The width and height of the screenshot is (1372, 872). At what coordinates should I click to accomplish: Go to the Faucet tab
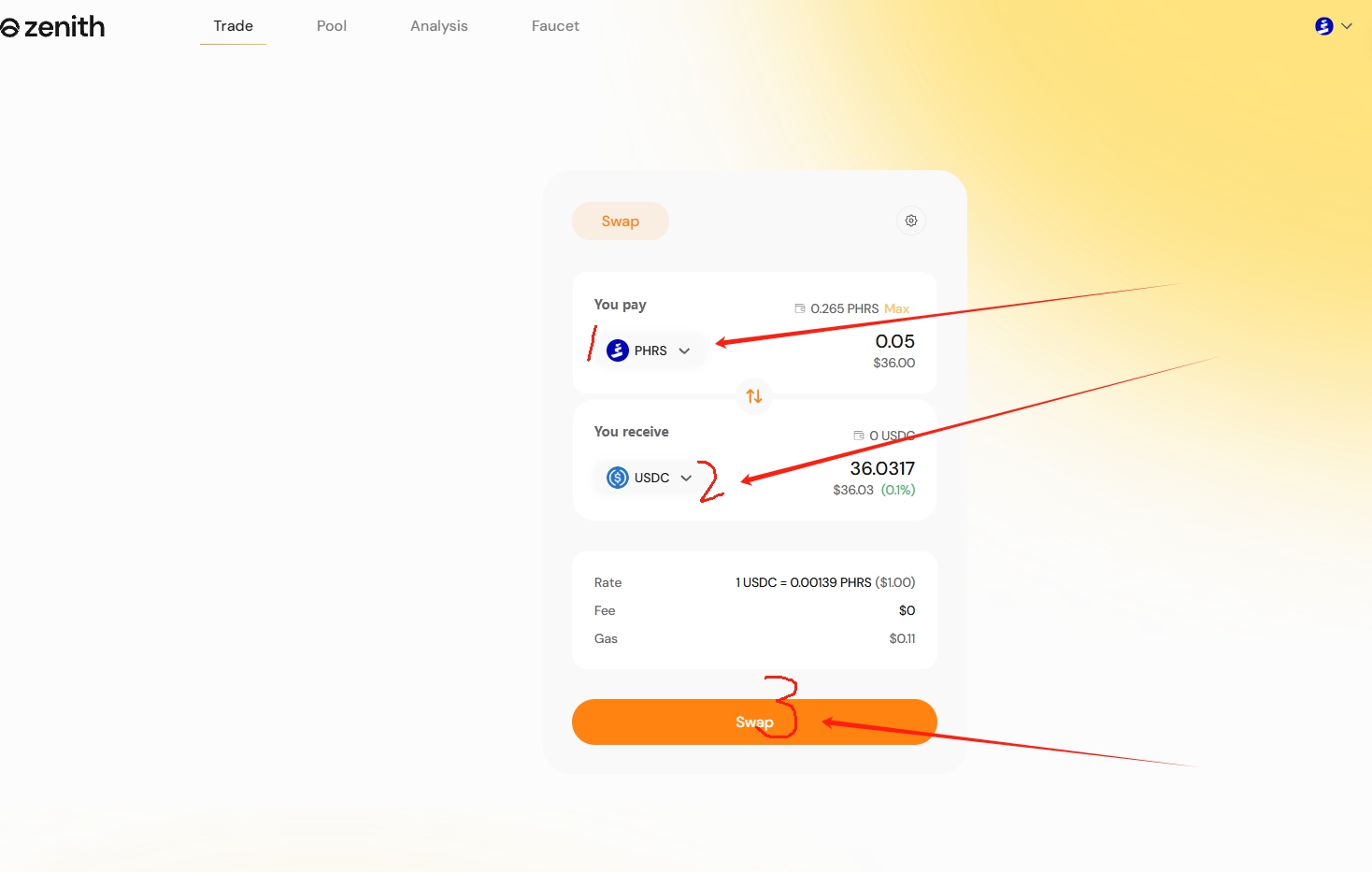point(555,26)
